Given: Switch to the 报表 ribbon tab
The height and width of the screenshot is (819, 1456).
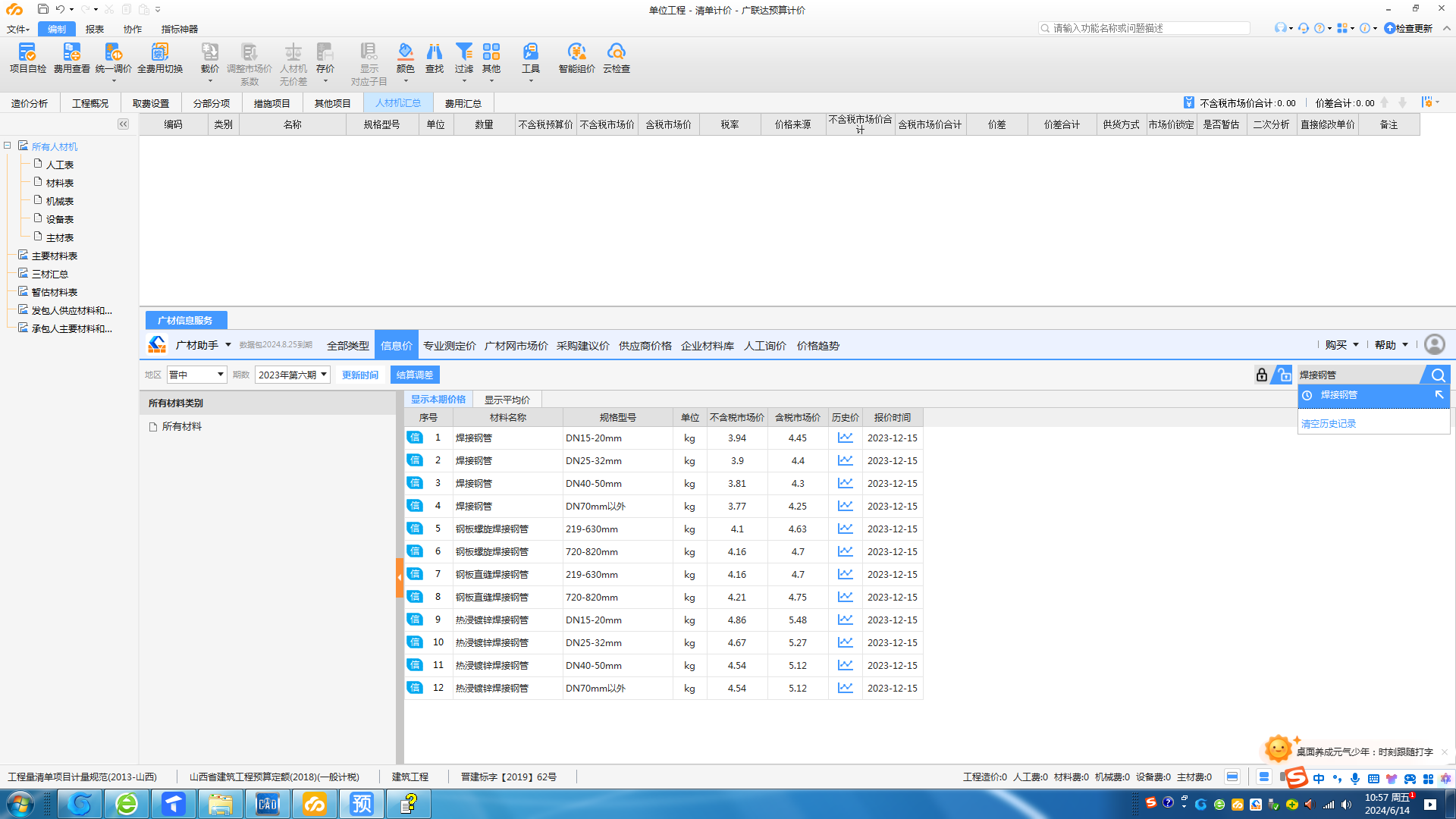Looking at the screenshot, I should coord(95,29).
